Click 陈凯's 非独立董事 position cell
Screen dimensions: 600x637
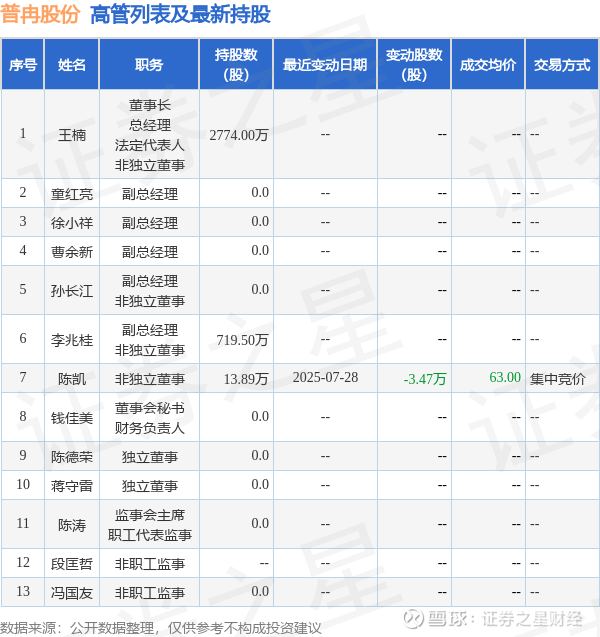click(x=149, y=379)
